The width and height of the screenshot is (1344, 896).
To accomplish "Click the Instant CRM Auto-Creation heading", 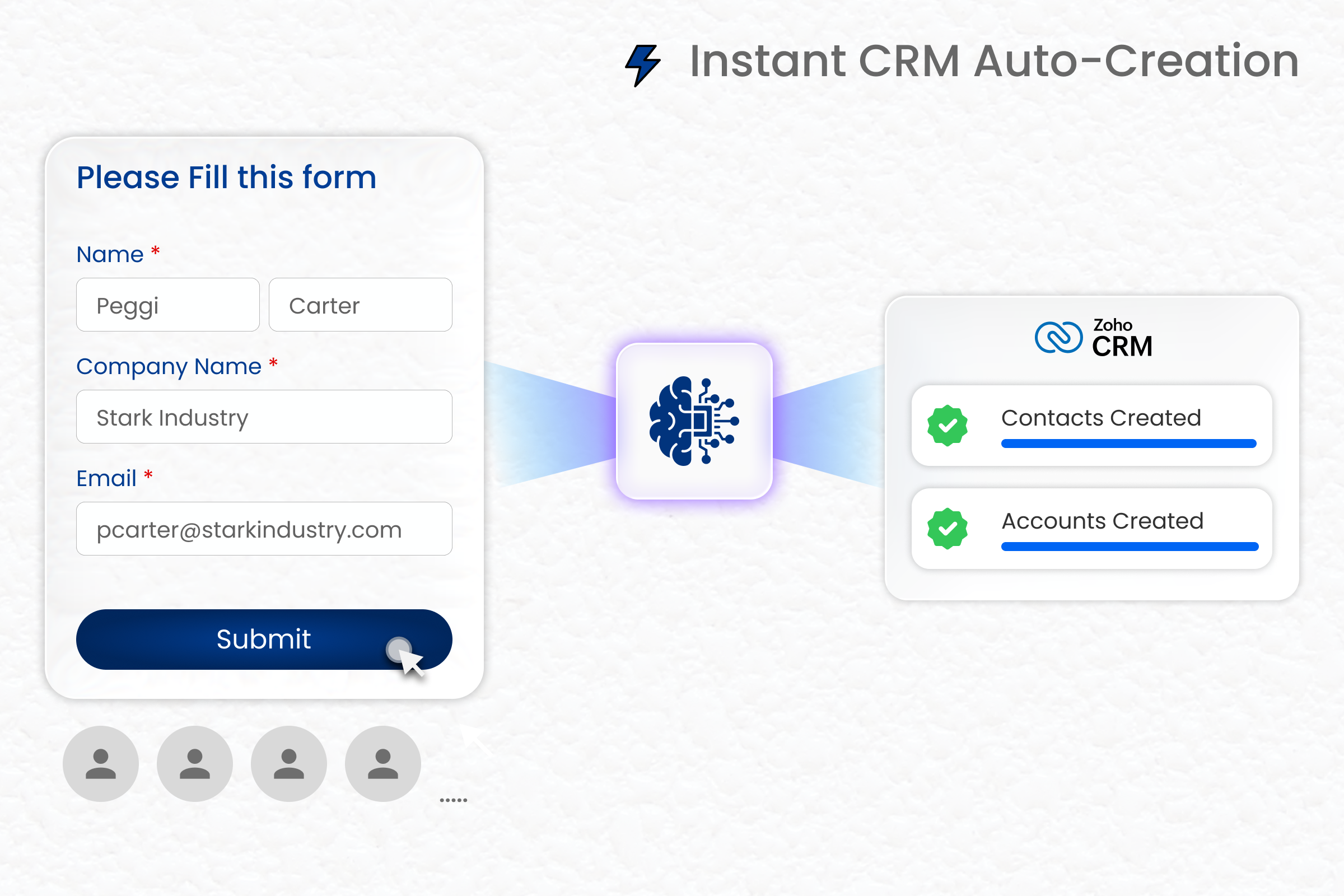I will [x=995, y=60].
